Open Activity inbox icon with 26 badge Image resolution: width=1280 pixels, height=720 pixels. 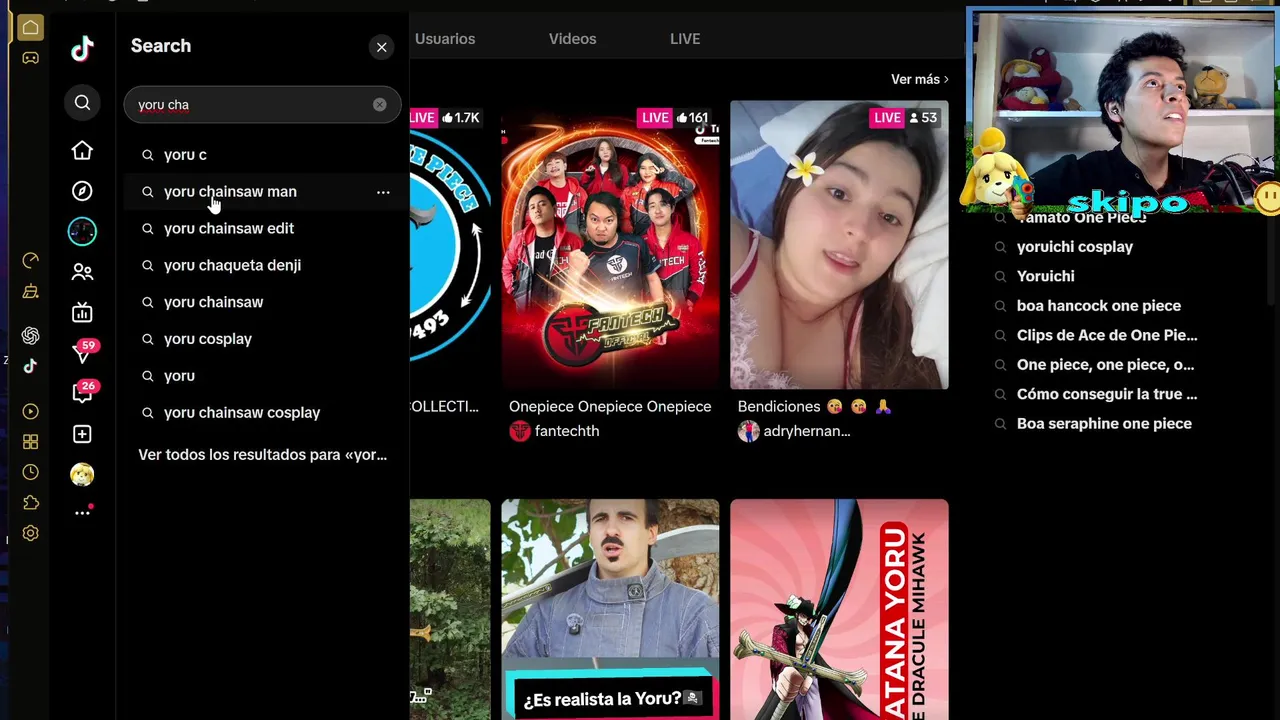pos(83,392)
